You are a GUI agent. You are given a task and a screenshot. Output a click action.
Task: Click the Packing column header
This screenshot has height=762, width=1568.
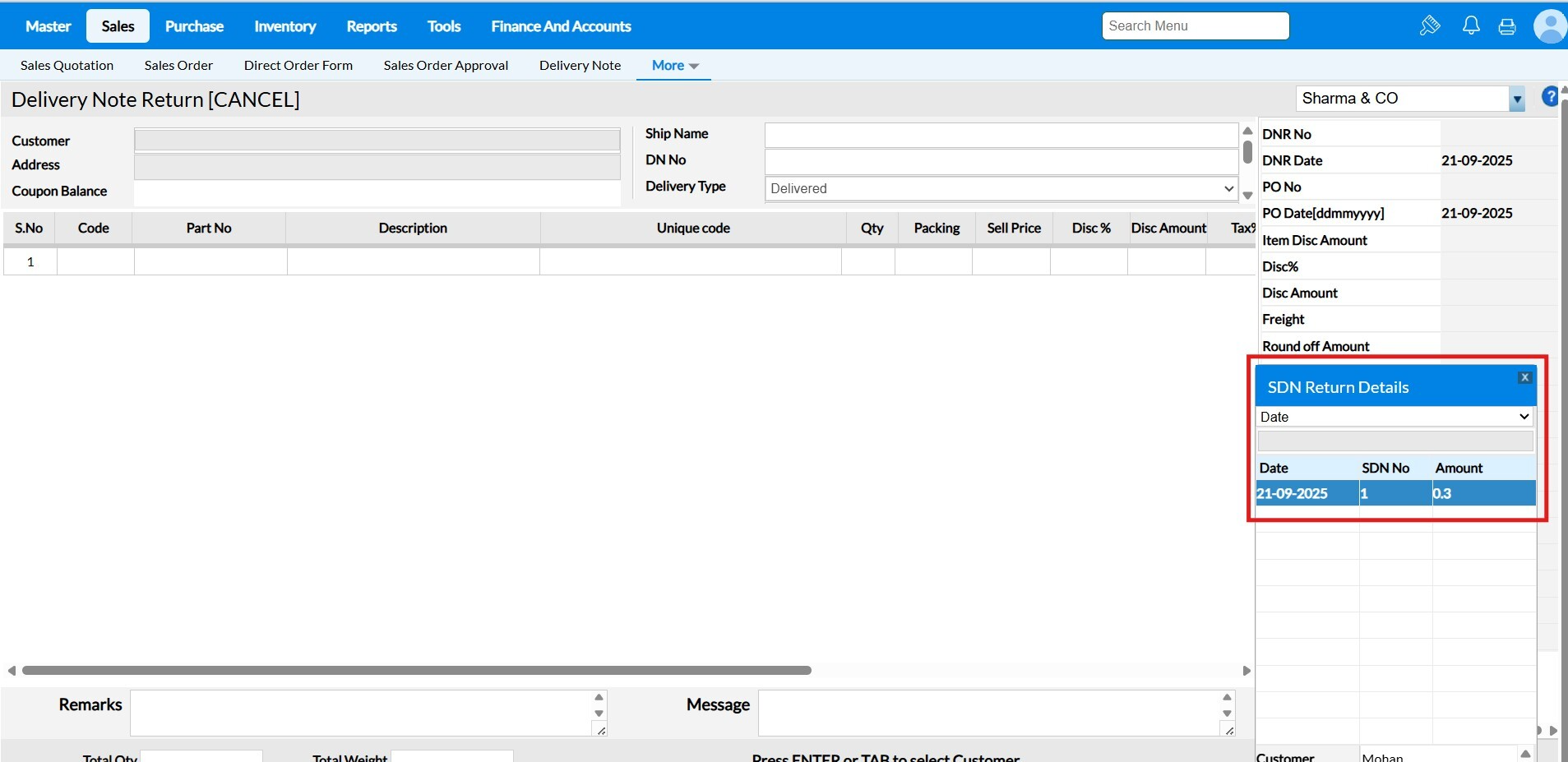pos(937,229)
